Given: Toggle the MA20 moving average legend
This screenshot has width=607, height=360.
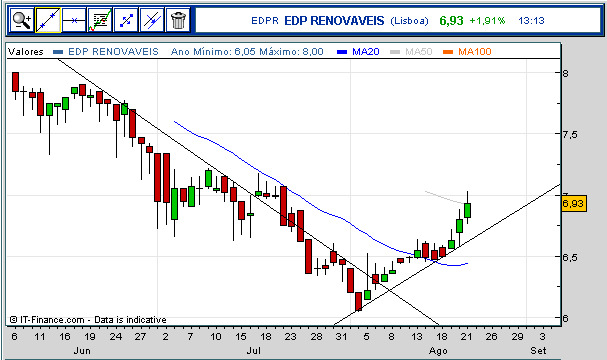Looking at the screenshot, I should [x=365, y=51].
